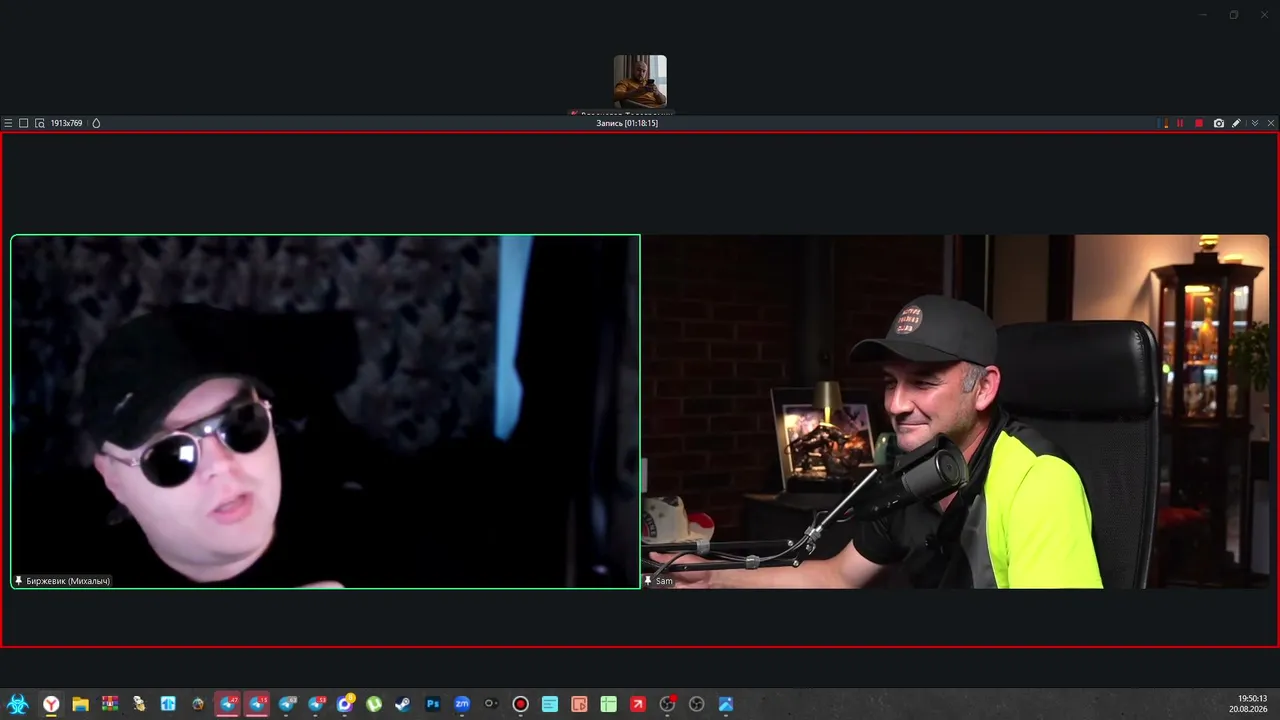This screenshot has width=1280, height=720.
Task: Open File Explorer from the taskbar
Action: point(80,704)
